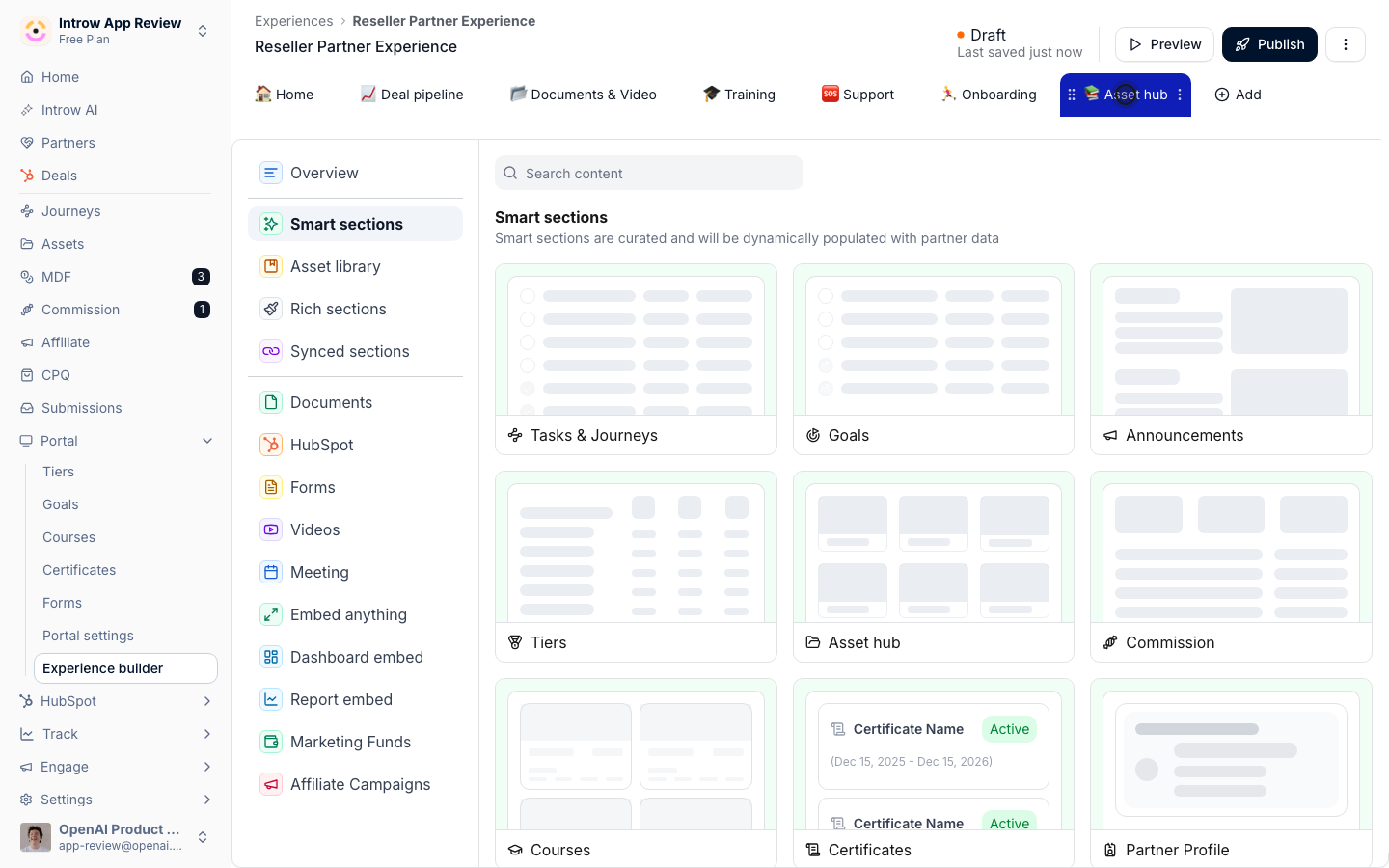Click the Affiliate Campaigns megaphone icon
This screenshot has width=1389, height=868.
[x=271, y=784]
